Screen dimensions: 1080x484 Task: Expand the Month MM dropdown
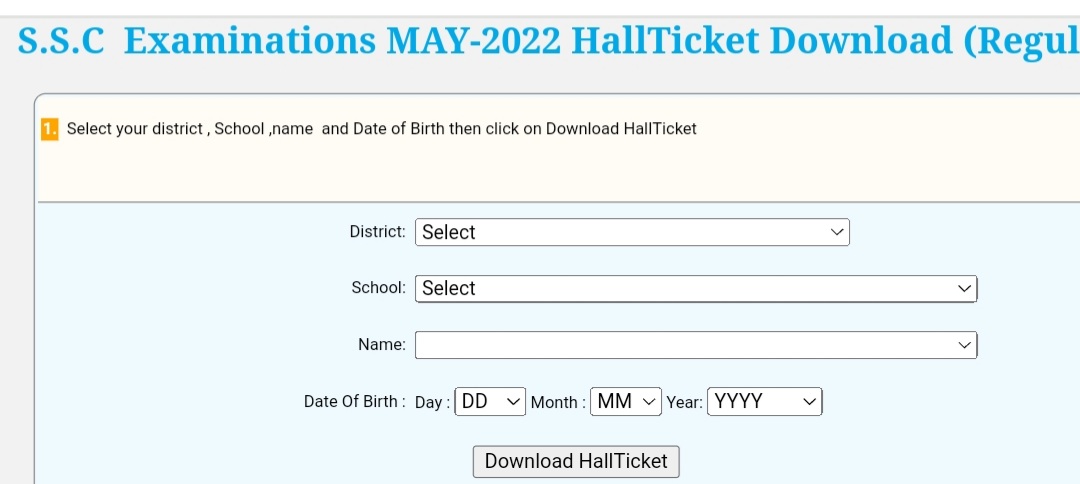(x=626, y=402)
